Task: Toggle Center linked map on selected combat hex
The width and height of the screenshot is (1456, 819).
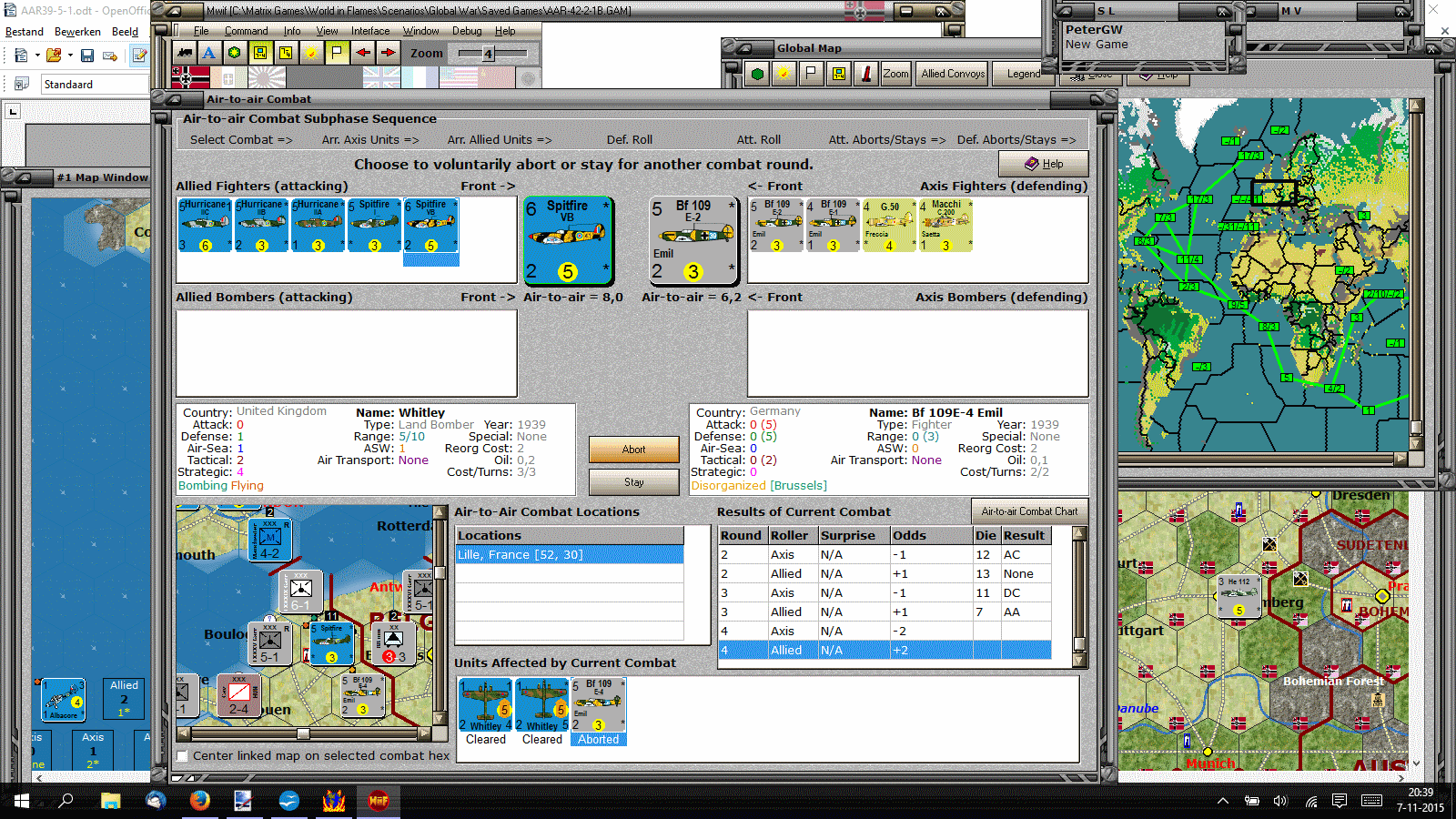Action: pos(183,756)
